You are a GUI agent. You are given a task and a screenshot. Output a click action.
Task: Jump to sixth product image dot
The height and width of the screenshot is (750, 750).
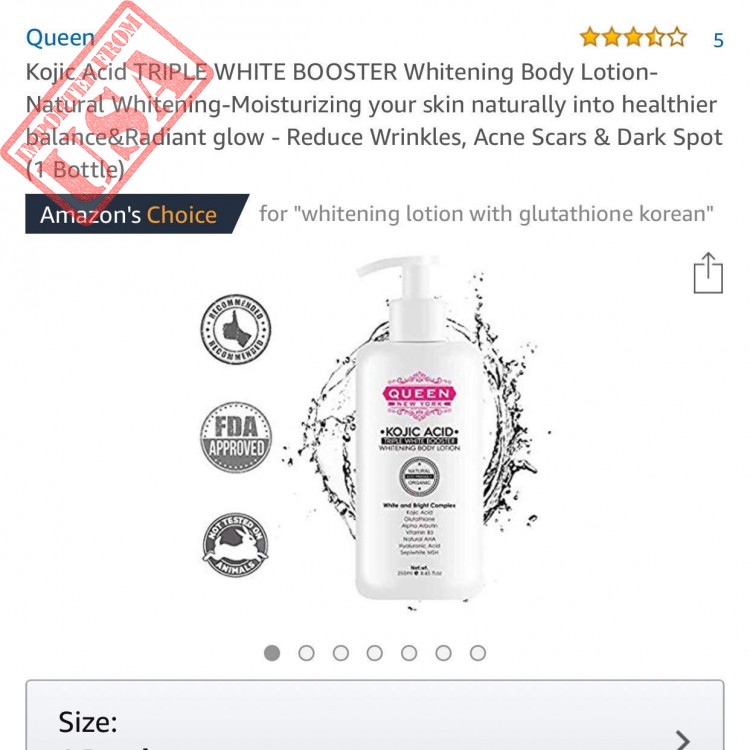[443, 652]
